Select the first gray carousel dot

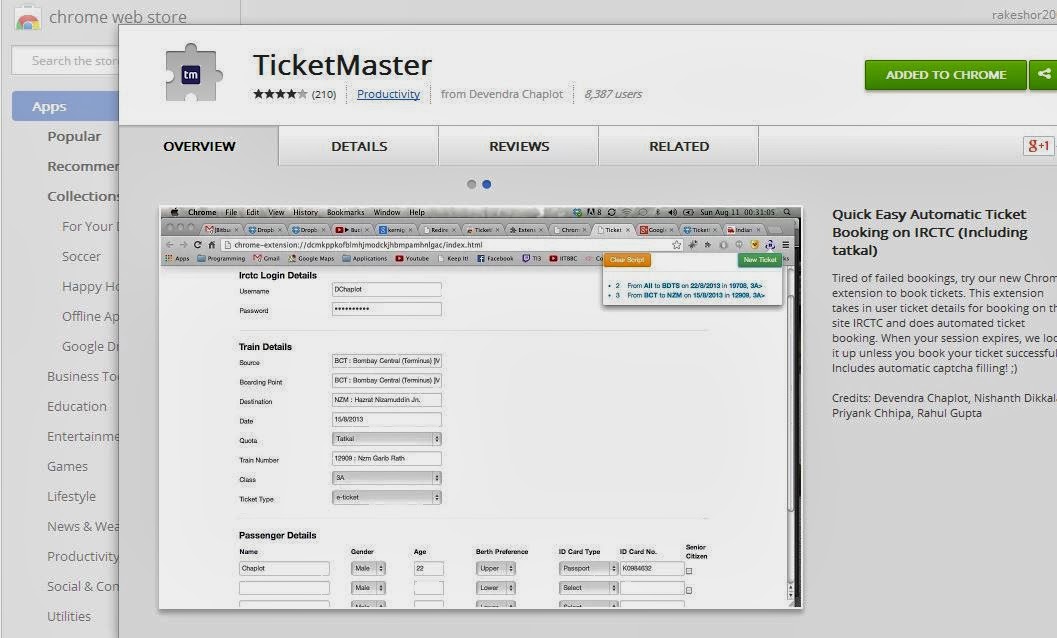[471, 184]
